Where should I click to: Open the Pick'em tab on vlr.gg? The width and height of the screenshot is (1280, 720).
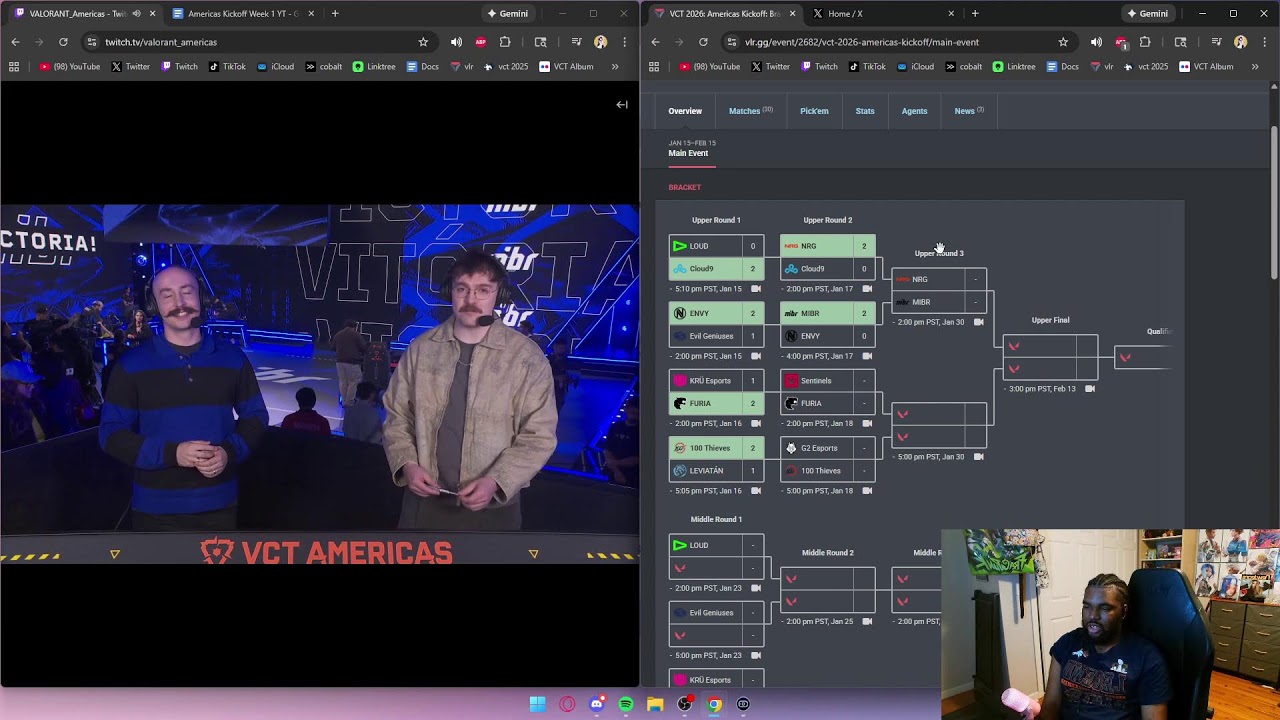pos(814,111)
